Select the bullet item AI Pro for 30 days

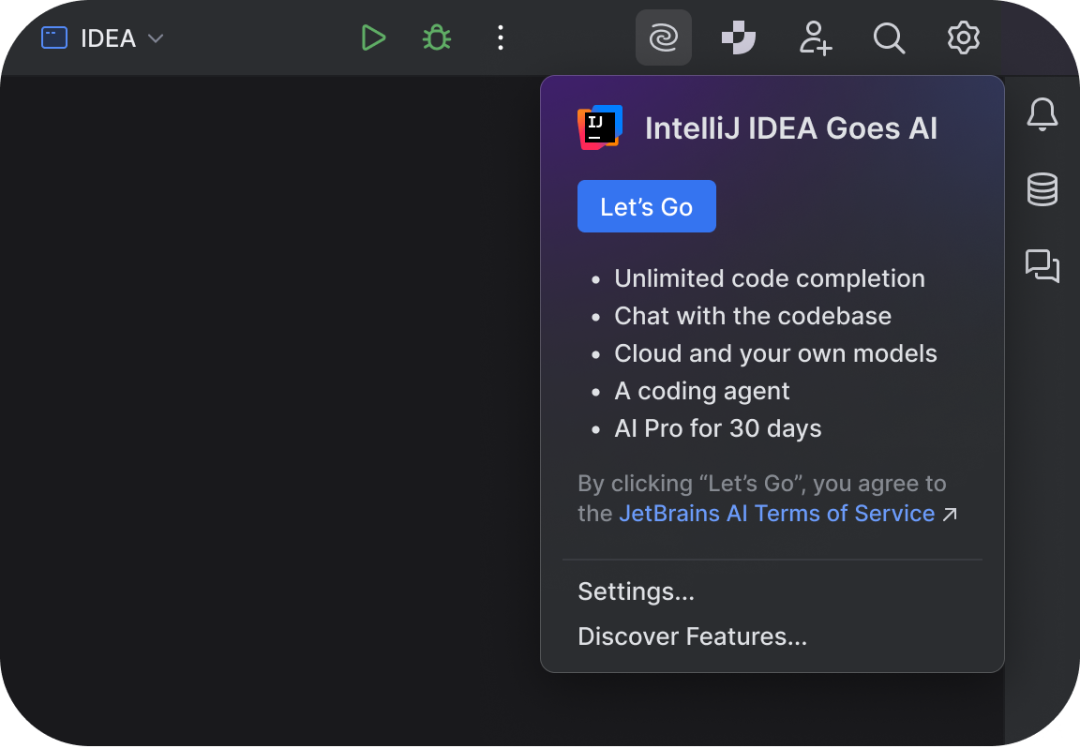click(x=717, y=428)
